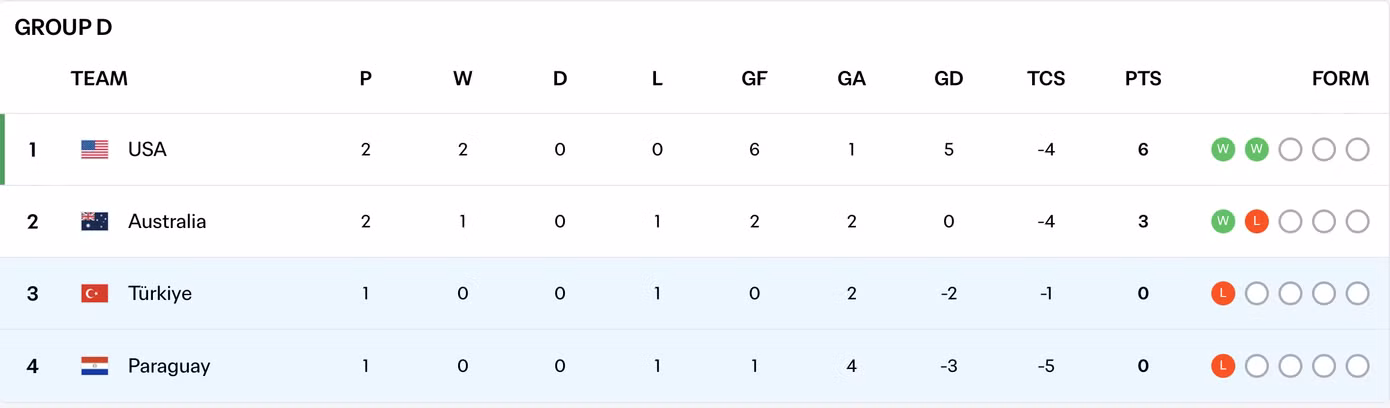This screenshot has height=408, width=1390.
Task: Click USA's second green W form badge
Action: coord(1257,149)
